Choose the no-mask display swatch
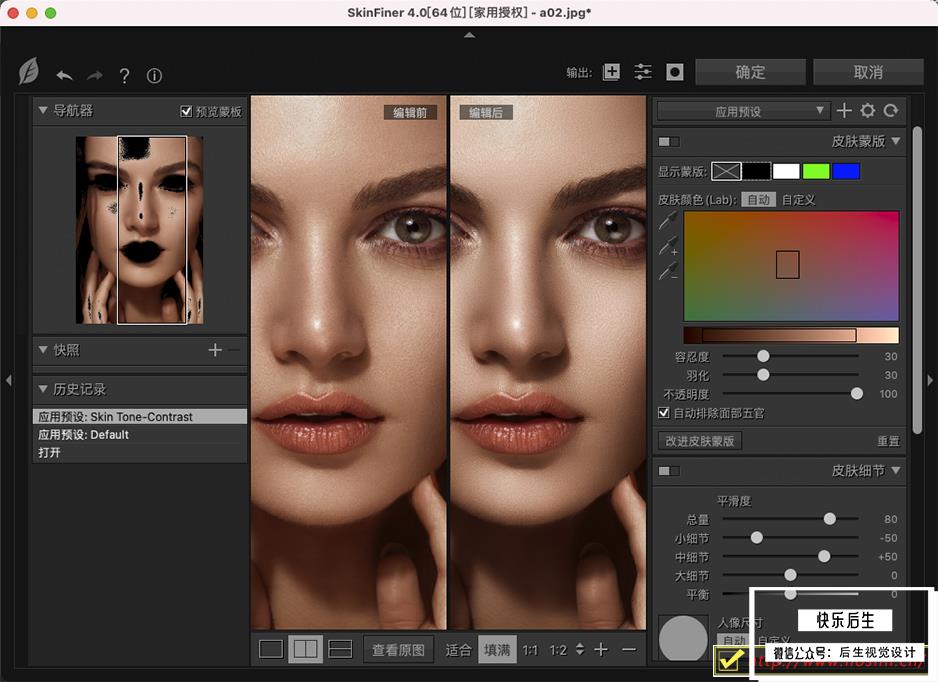Image resolution: width=938 pixels, height=682 pixels. (x=726, y=172)
